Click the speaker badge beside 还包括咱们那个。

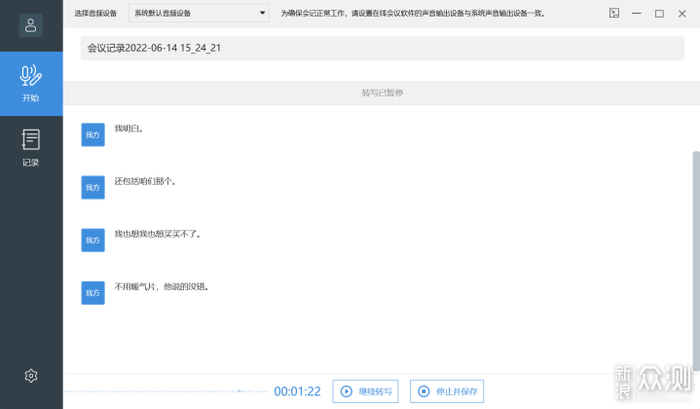(93, 188)
